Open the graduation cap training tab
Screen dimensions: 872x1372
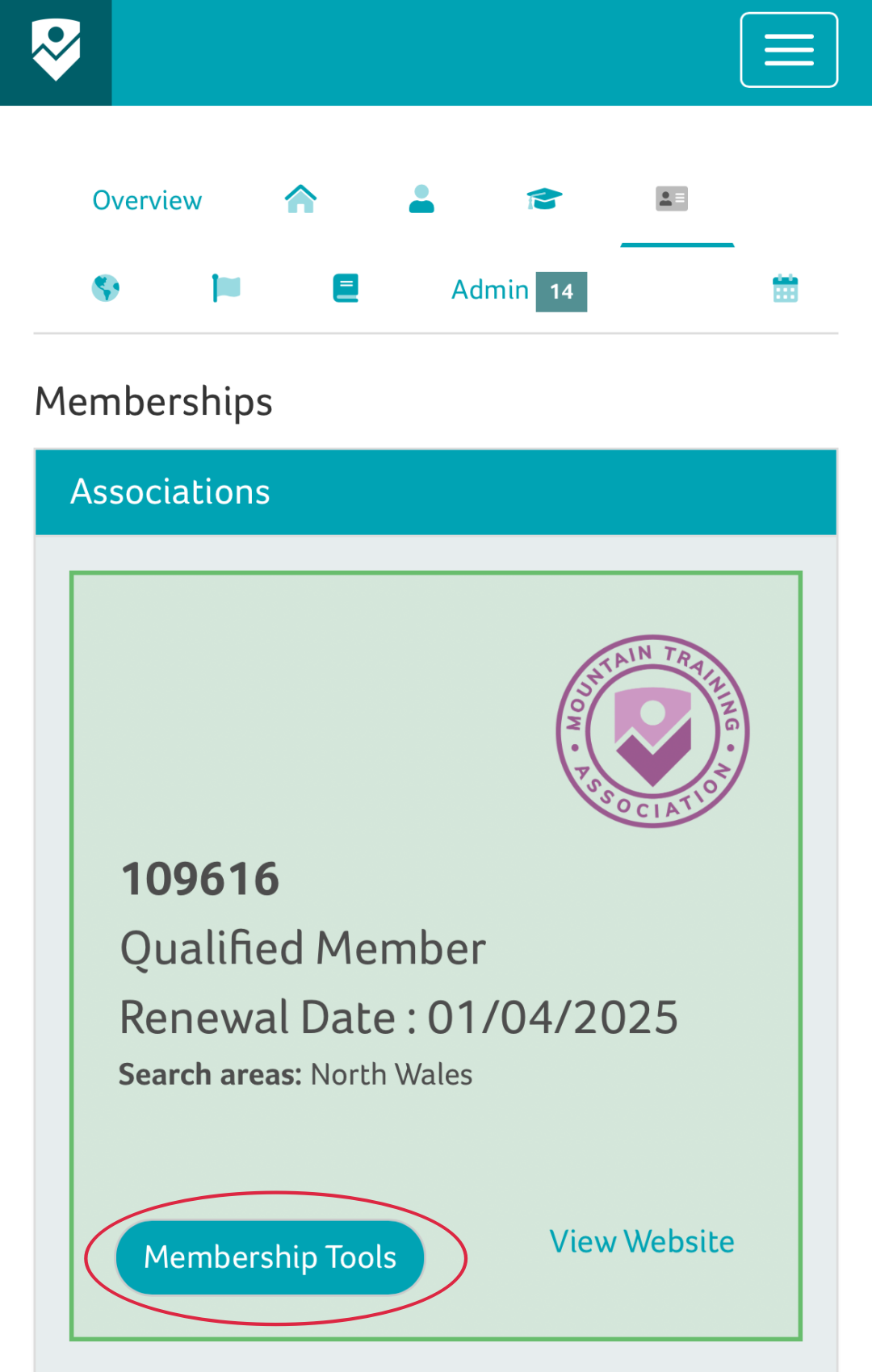coord(544,199)
